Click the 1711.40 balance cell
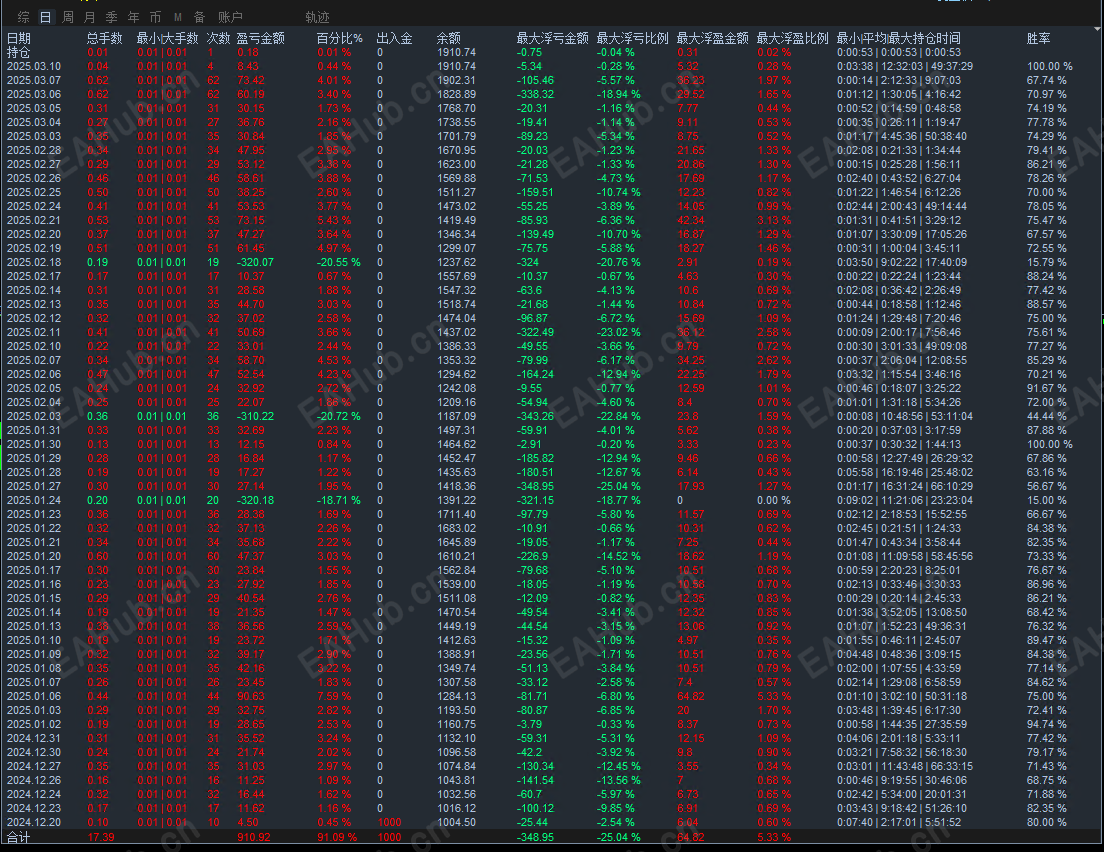This screenshot has width=1104, height=852. coord(456,514)
